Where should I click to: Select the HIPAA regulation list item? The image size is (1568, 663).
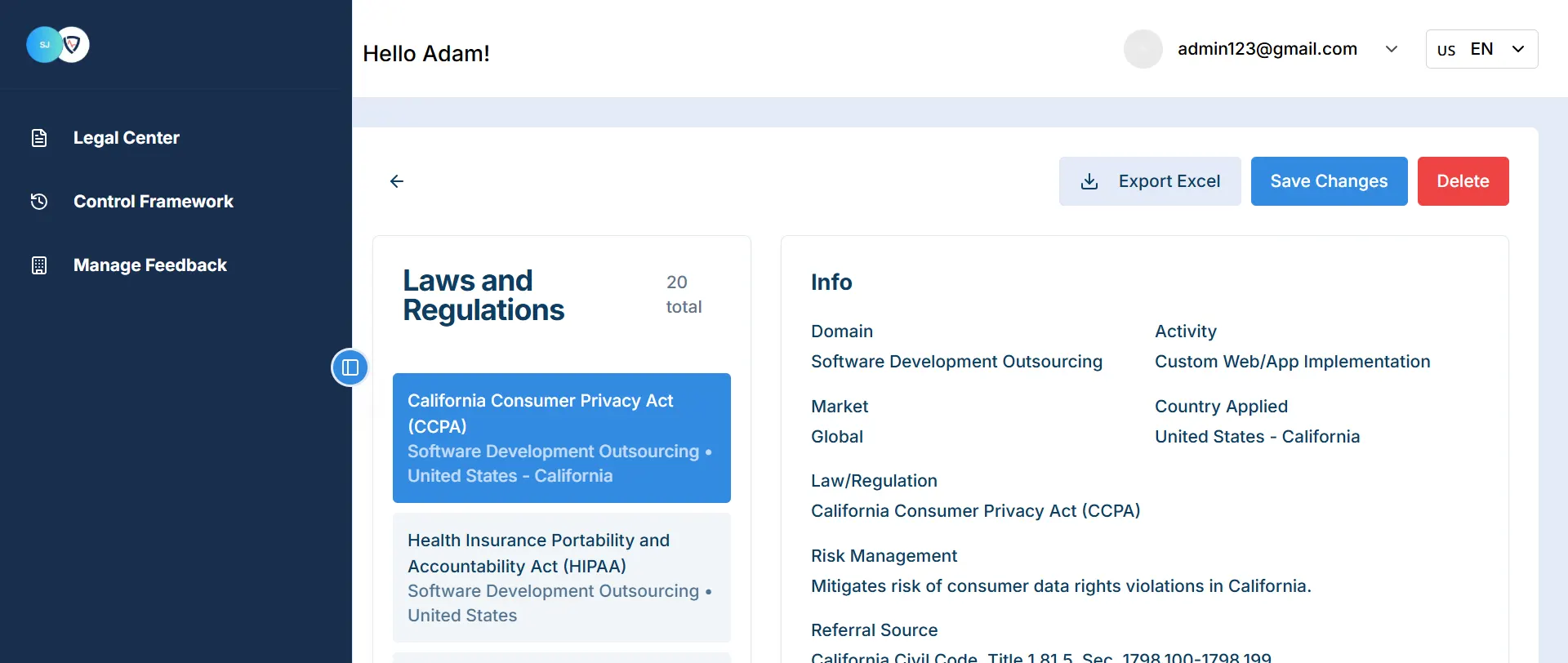click(561, 577)
